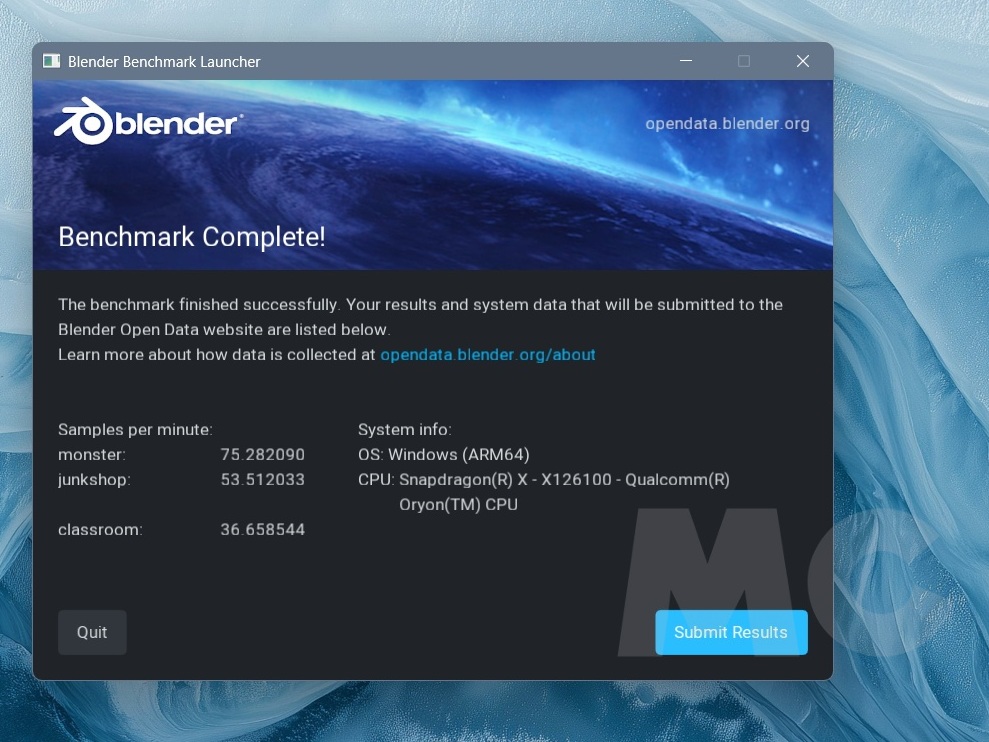Image resolution: width=989 pixels, height=742 pixels.
Task: Click the Blender logo in banner
Action: [x=148, y=121]
